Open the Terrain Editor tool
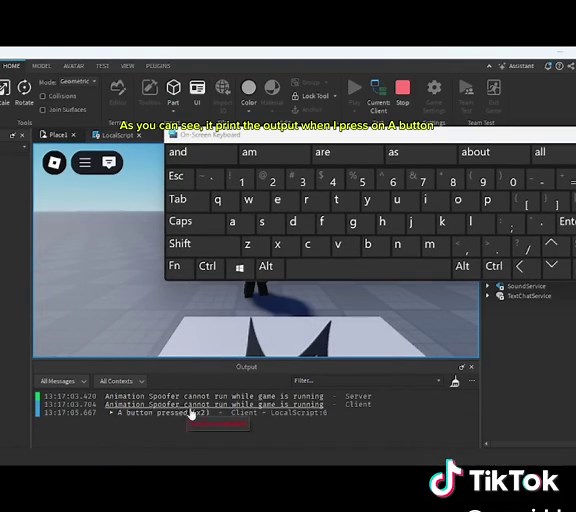This screenshot has width=576, height=512. coord(118,92)
